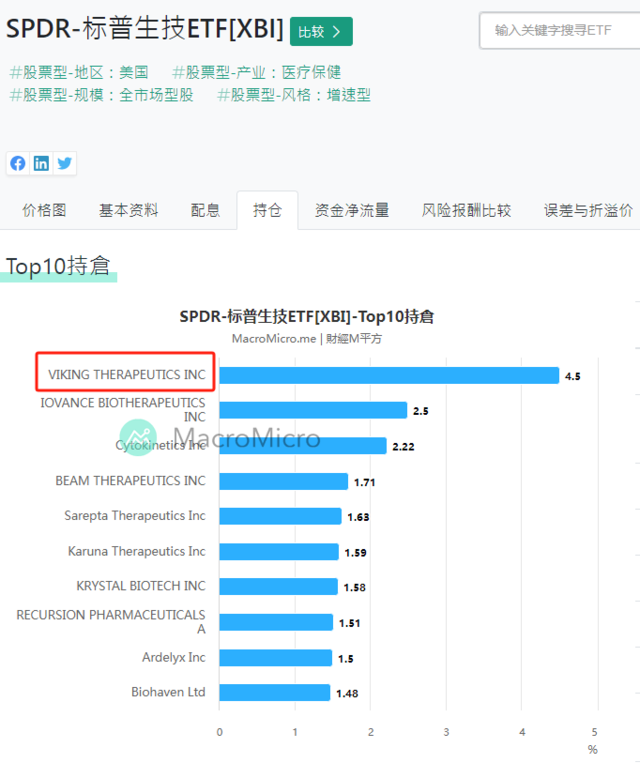Viewport: 640px width, 763px height.
Task: Click the Biohaven Ltd bar
Action: [x=274, y=692]
